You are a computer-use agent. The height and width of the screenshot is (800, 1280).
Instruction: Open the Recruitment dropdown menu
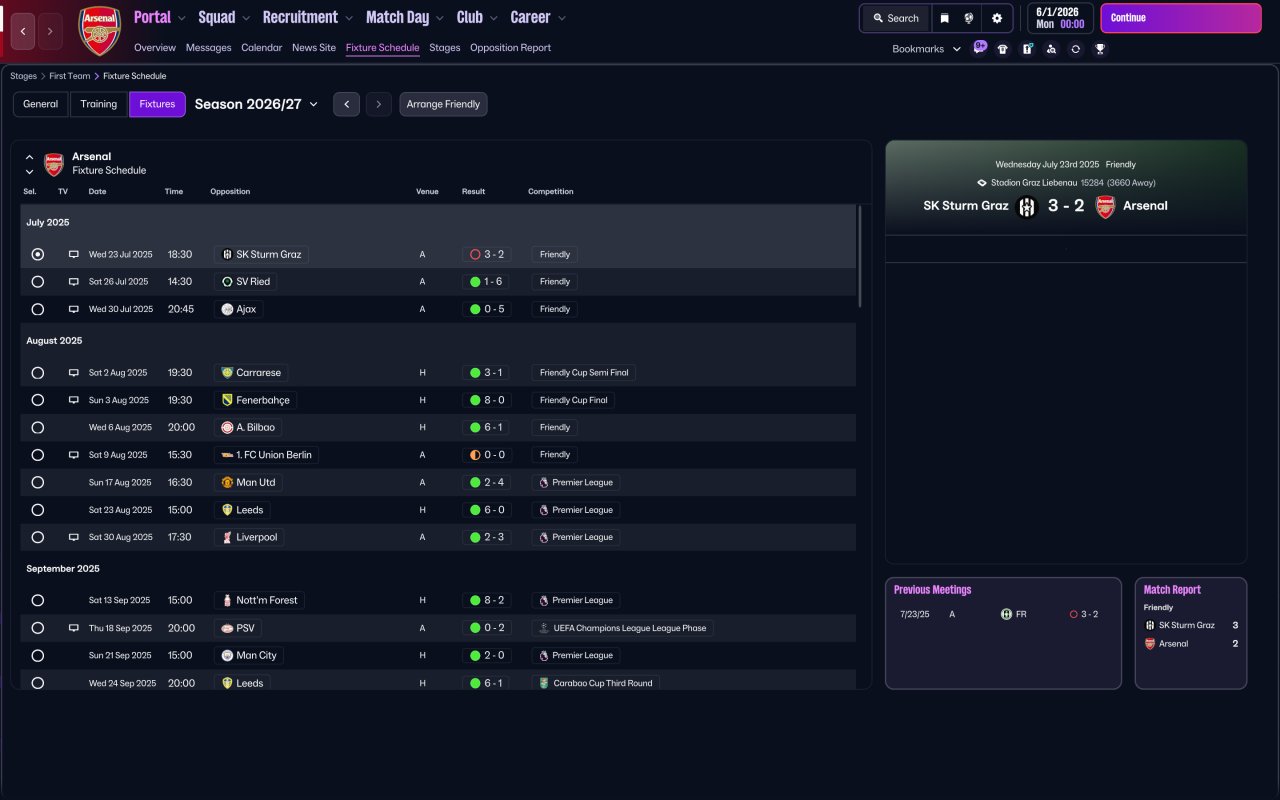click(308, 17)
